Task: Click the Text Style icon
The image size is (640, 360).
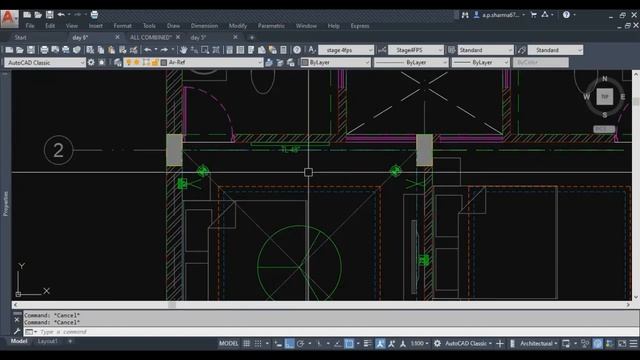Action: click(312, 50)
